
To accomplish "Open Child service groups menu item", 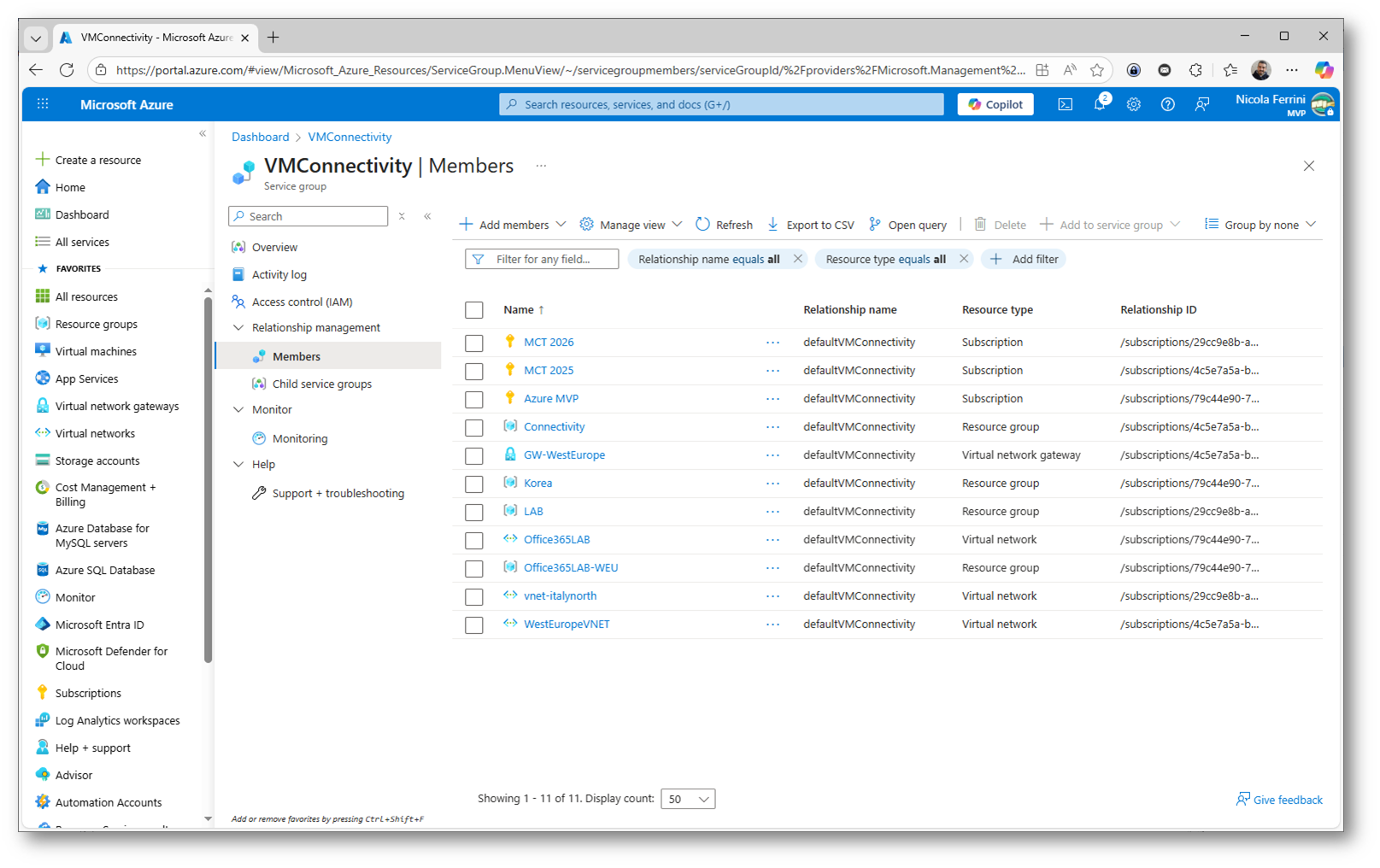I will click(x=321, y=384).
